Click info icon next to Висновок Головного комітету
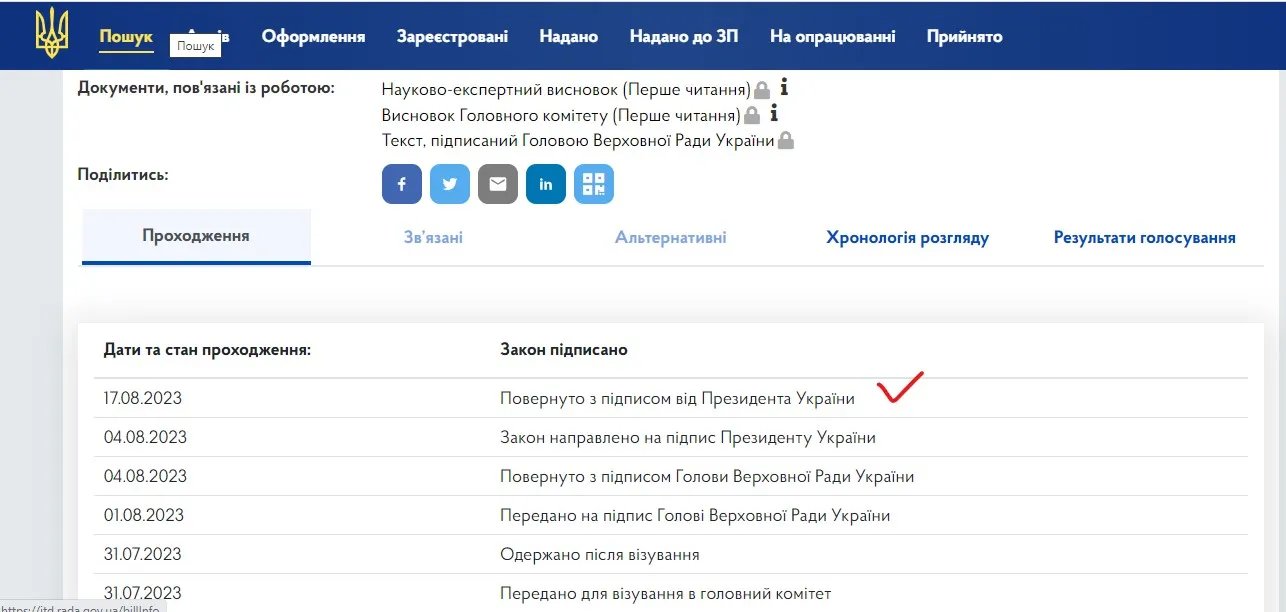 click(x=774, y=114)
